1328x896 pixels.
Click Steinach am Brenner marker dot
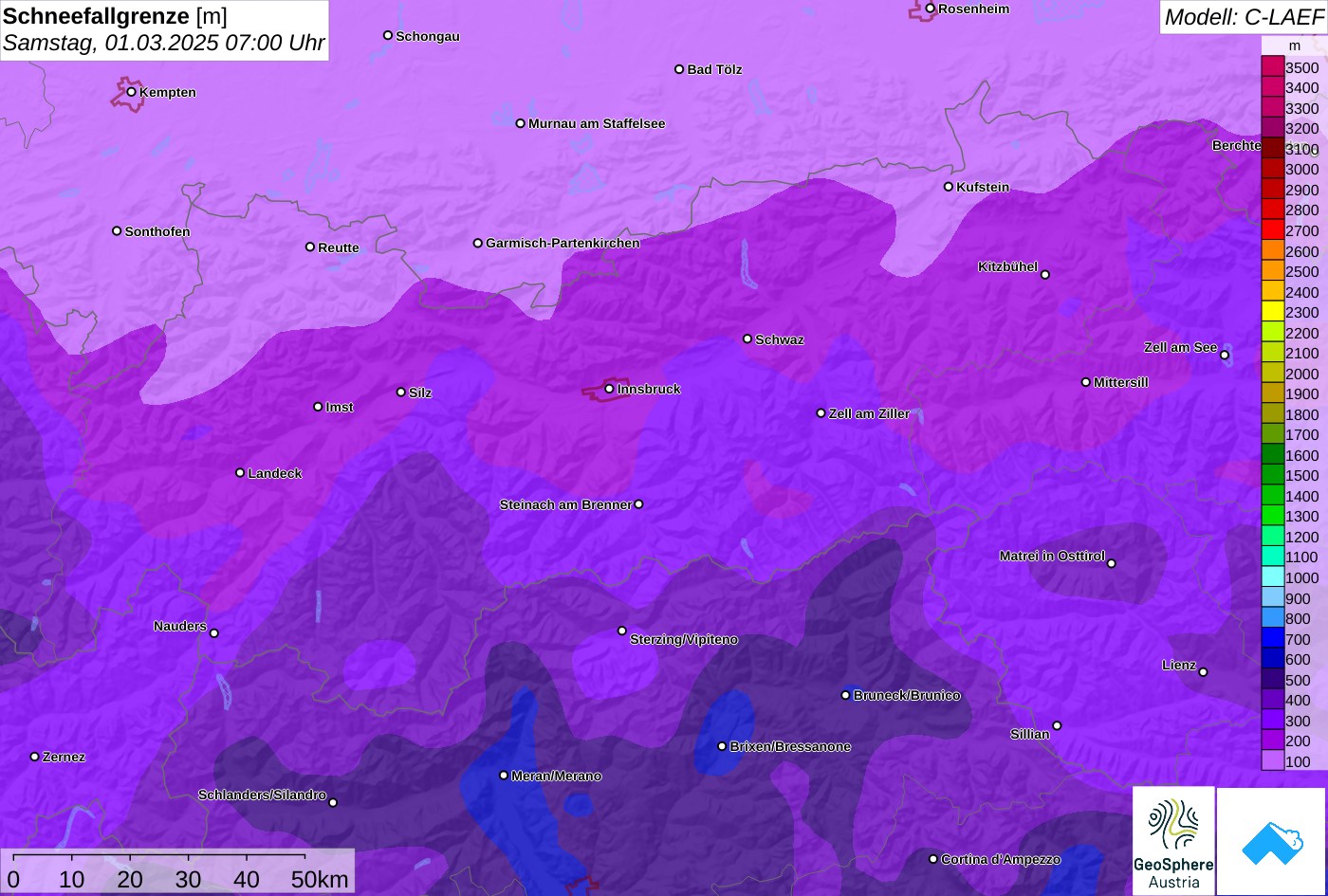click(638, 504)
